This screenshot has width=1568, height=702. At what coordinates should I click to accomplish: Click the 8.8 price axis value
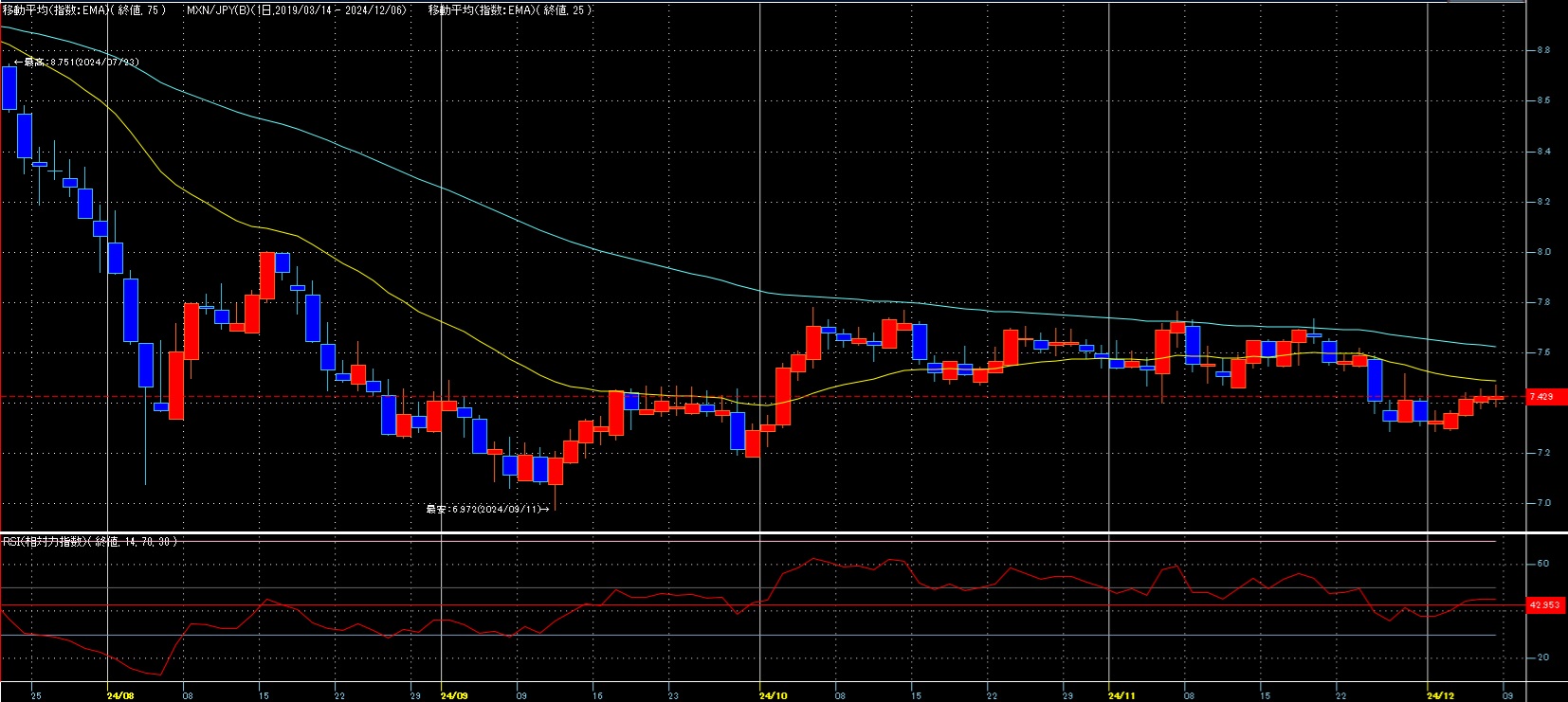tap(1543, 50)
